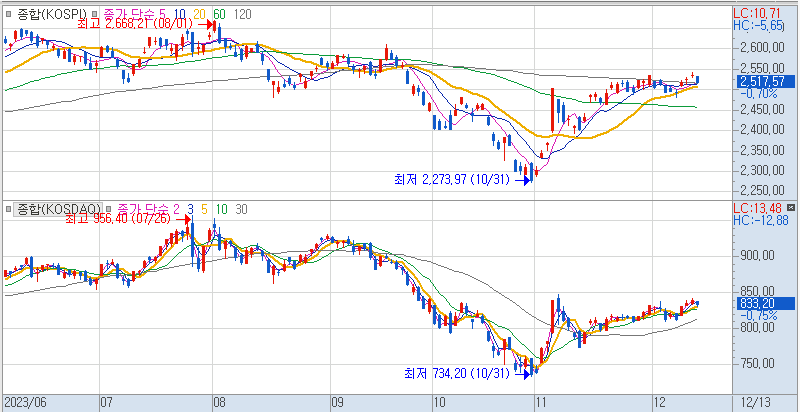Click 종가 단순 label in KOSPI chart
This screenshot has height=412, width=800.
(x=130, y=14)
